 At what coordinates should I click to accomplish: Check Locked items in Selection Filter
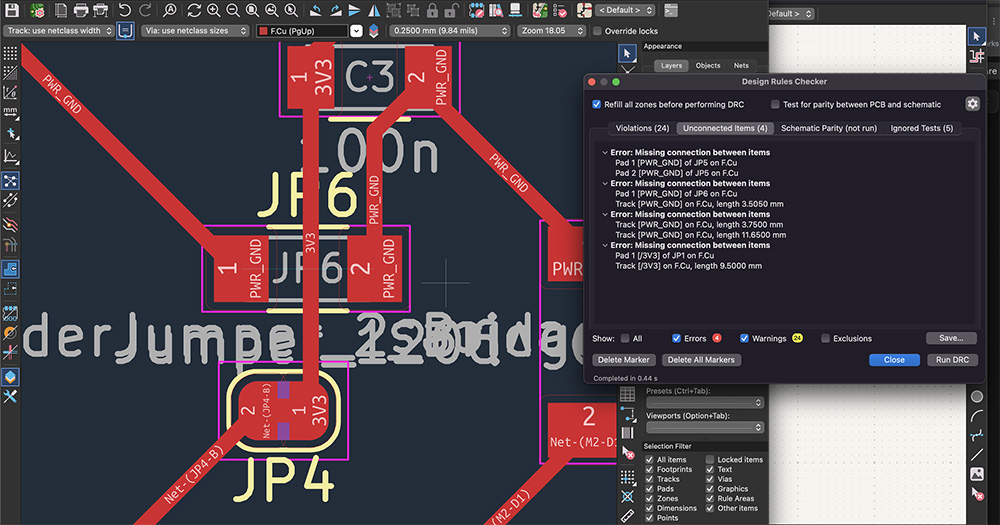tap(710, 459)
